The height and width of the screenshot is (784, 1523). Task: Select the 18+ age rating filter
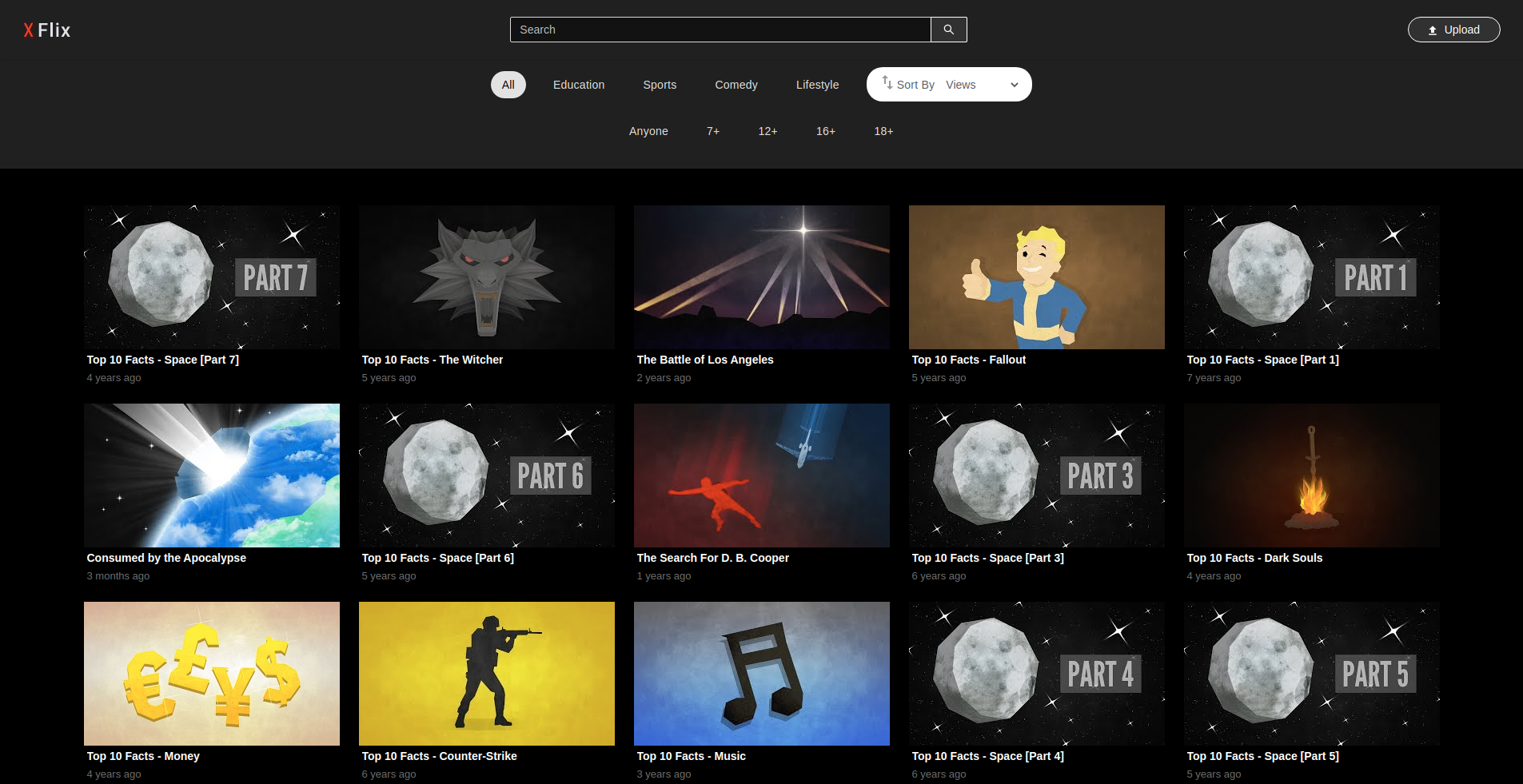(x=883, y=131)
